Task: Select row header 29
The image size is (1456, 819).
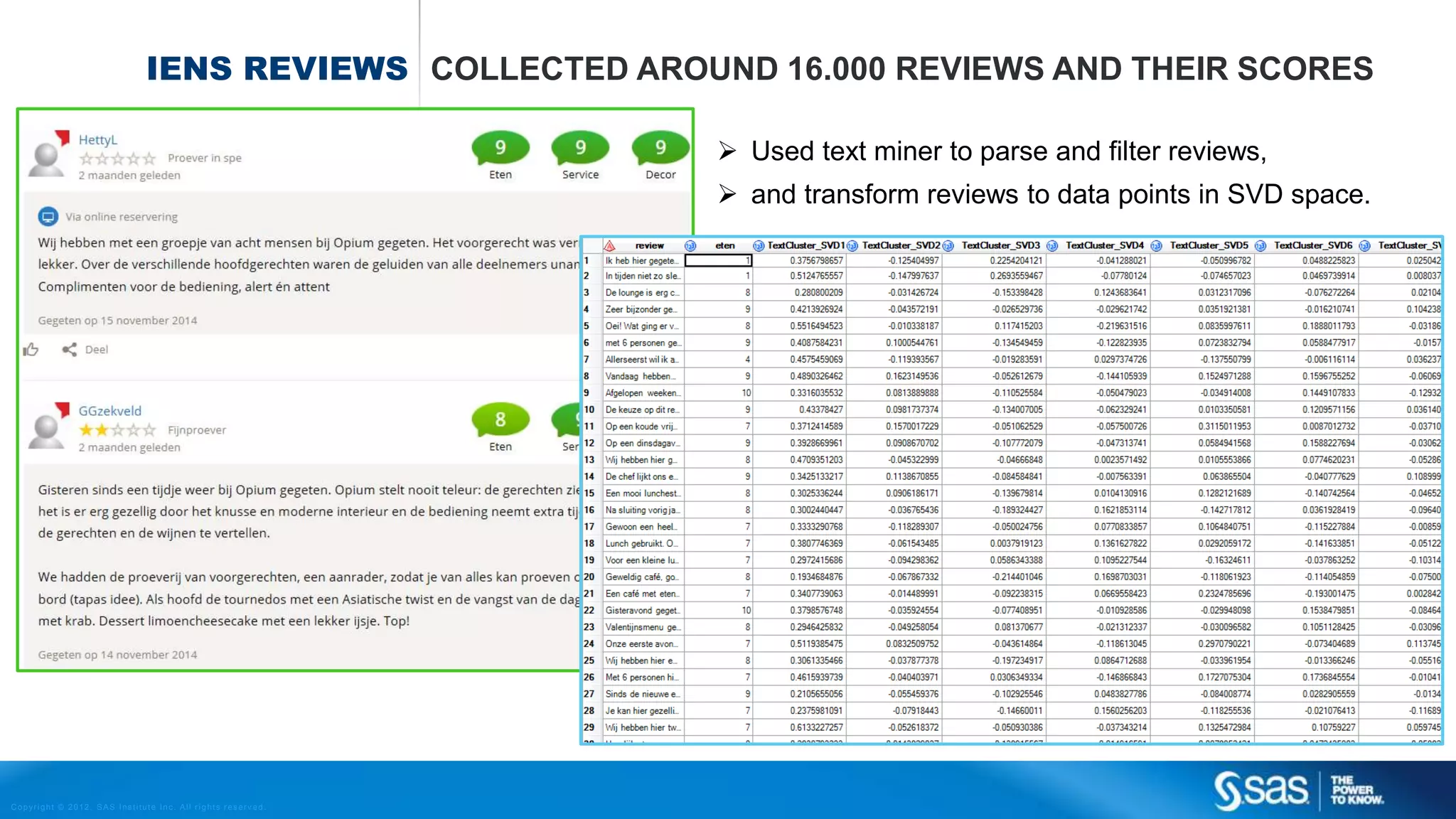Action: tap(591, 727)
